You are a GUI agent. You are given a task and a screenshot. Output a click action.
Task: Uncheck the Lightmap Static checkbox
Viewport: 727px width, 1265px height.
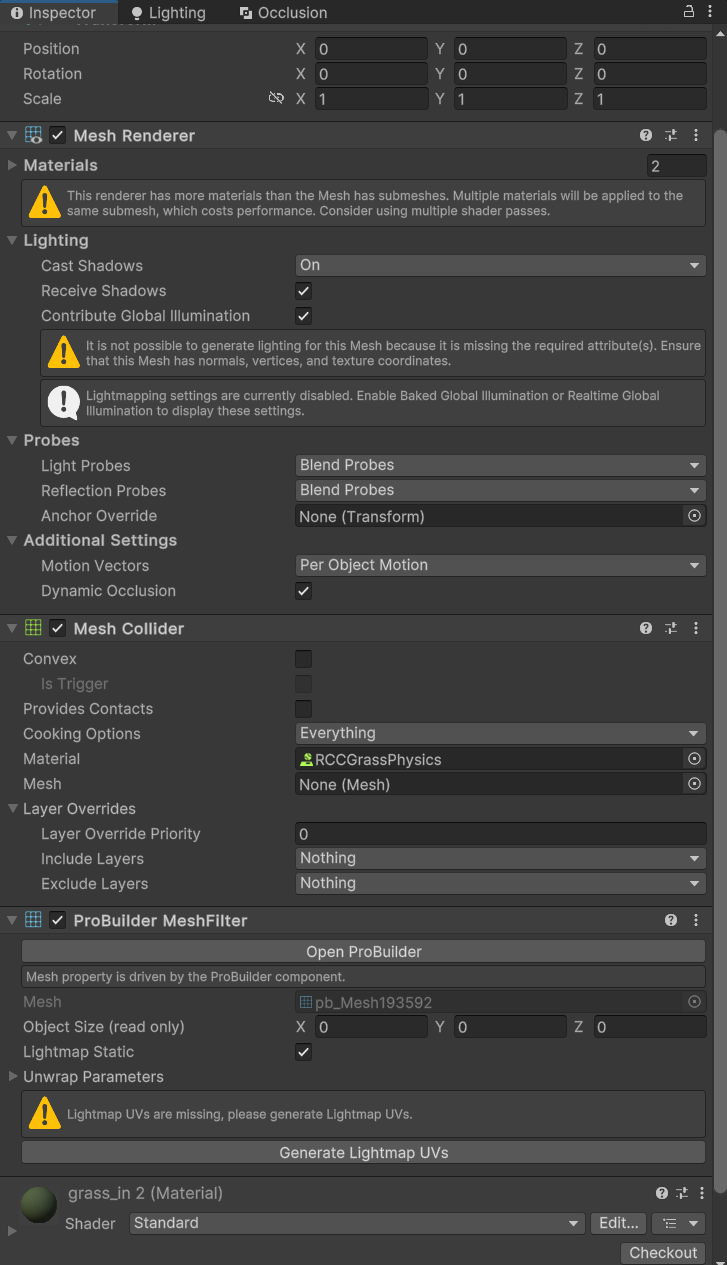pyautogui.click(x=304, y=1052)
